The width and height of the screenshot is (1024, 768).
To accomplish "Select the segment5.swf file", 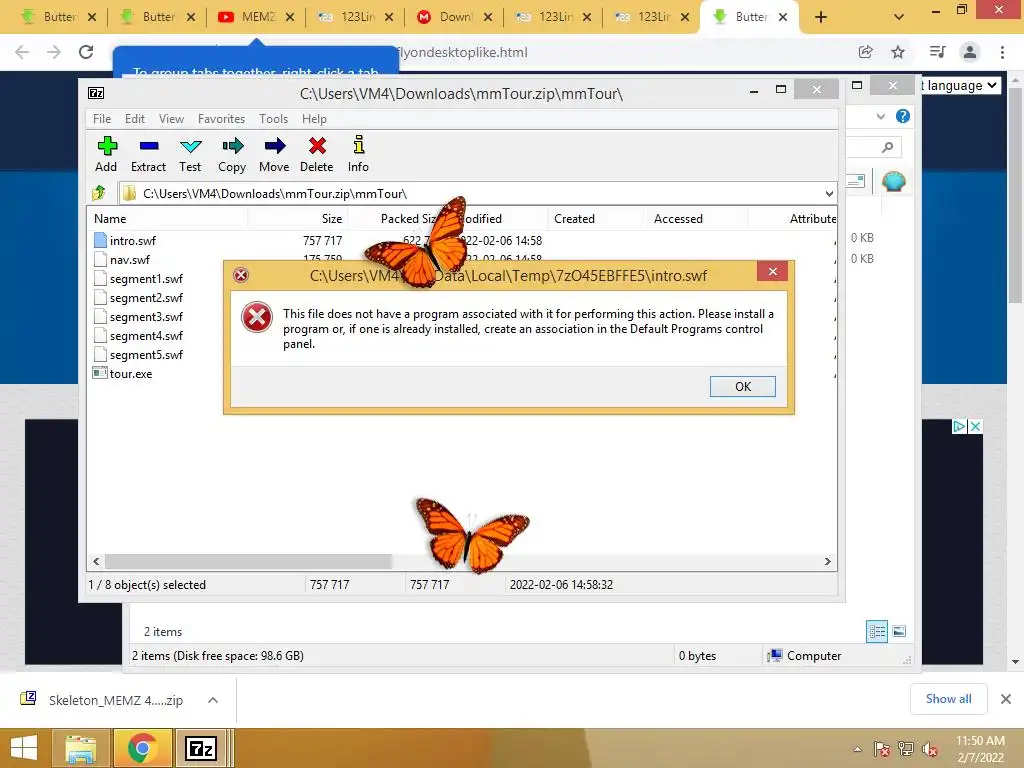I will [146, 355].
